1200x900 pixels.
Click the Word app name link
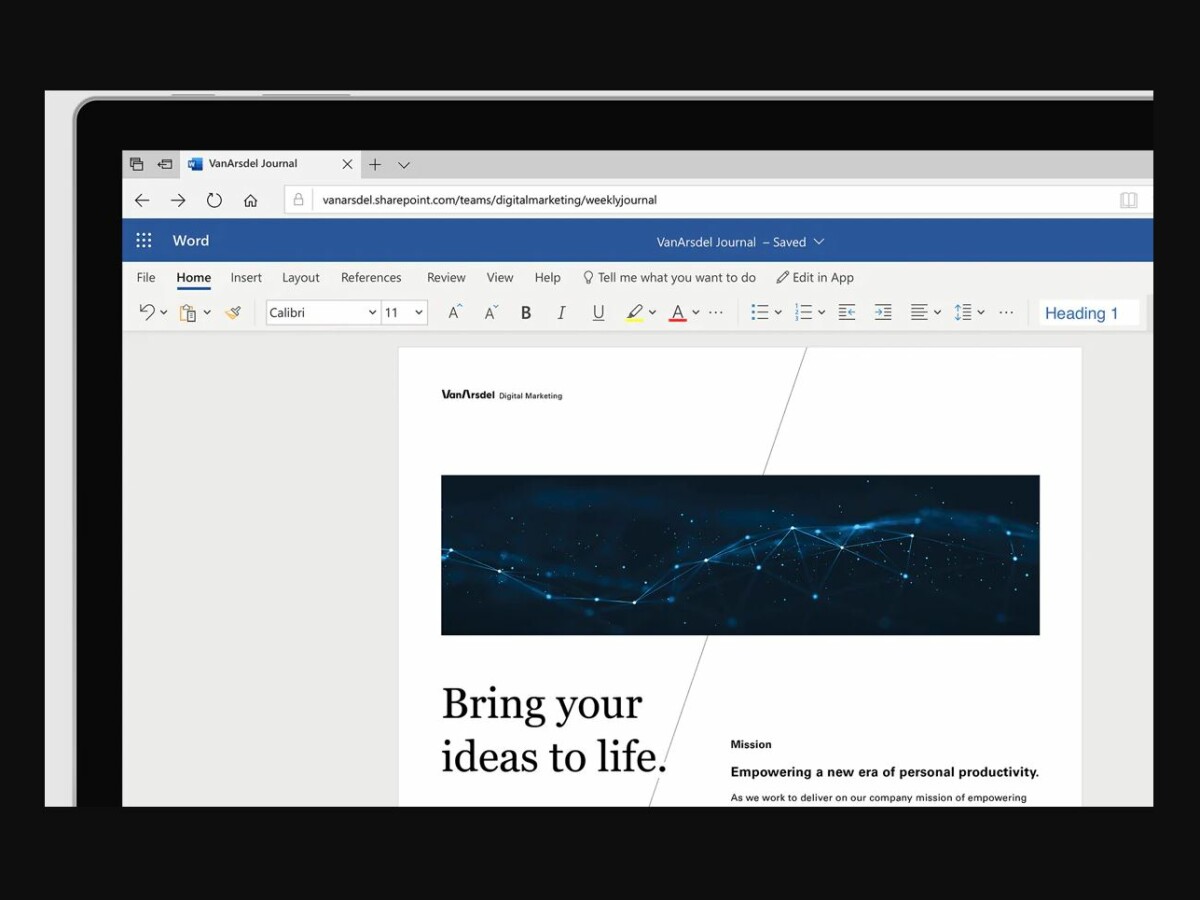[x=191, y=241]
